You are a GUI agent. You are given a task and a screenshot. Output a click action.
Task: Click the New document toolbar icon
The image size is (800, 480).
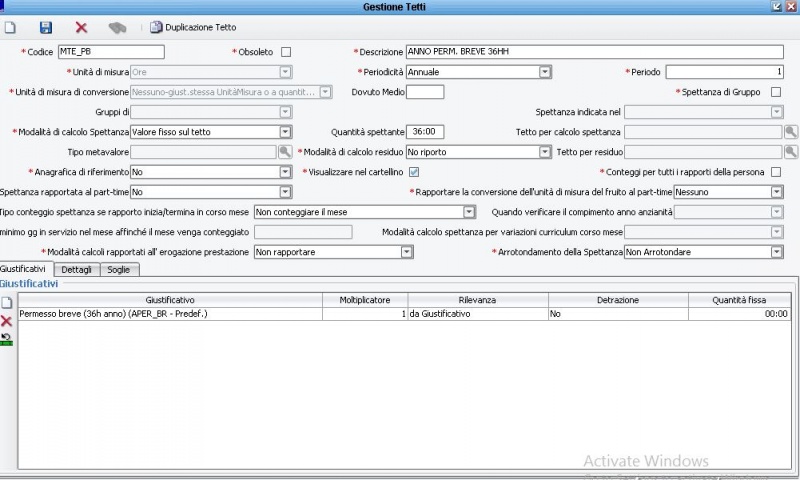pos(10,28)
